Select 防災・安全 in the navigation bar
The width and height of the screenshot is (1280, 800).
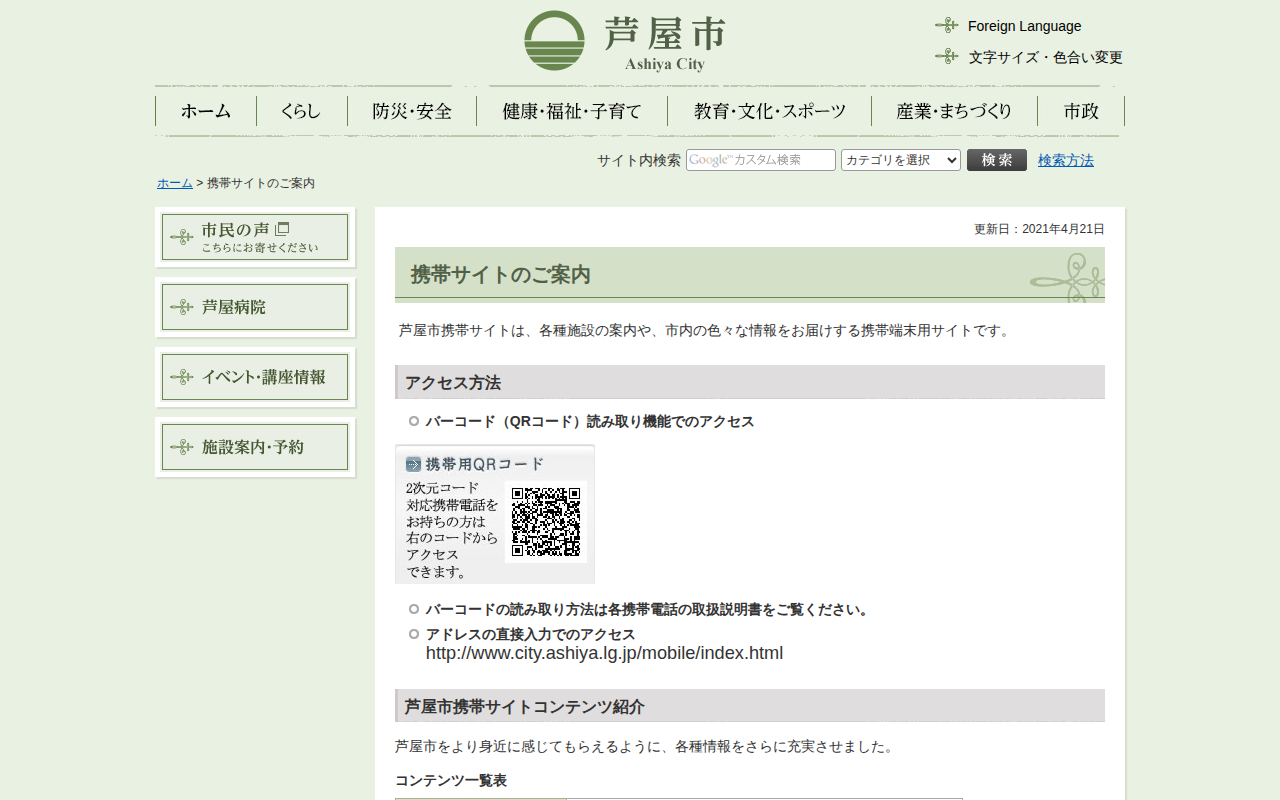click(x=412, y=111)
